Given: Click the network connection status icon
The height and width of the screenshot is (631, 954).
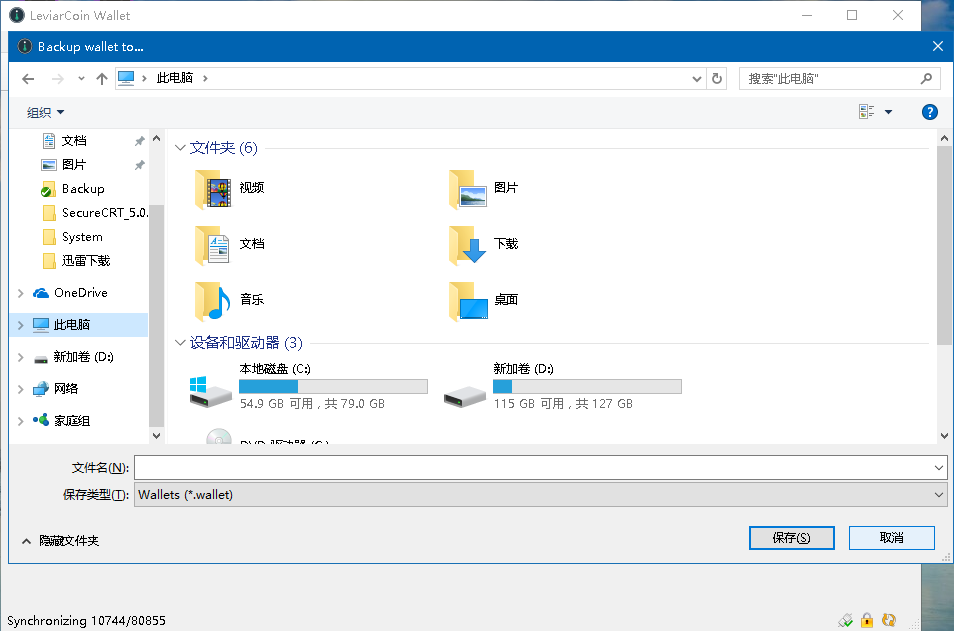Looking at the screenshot, I should coord(845,620).
